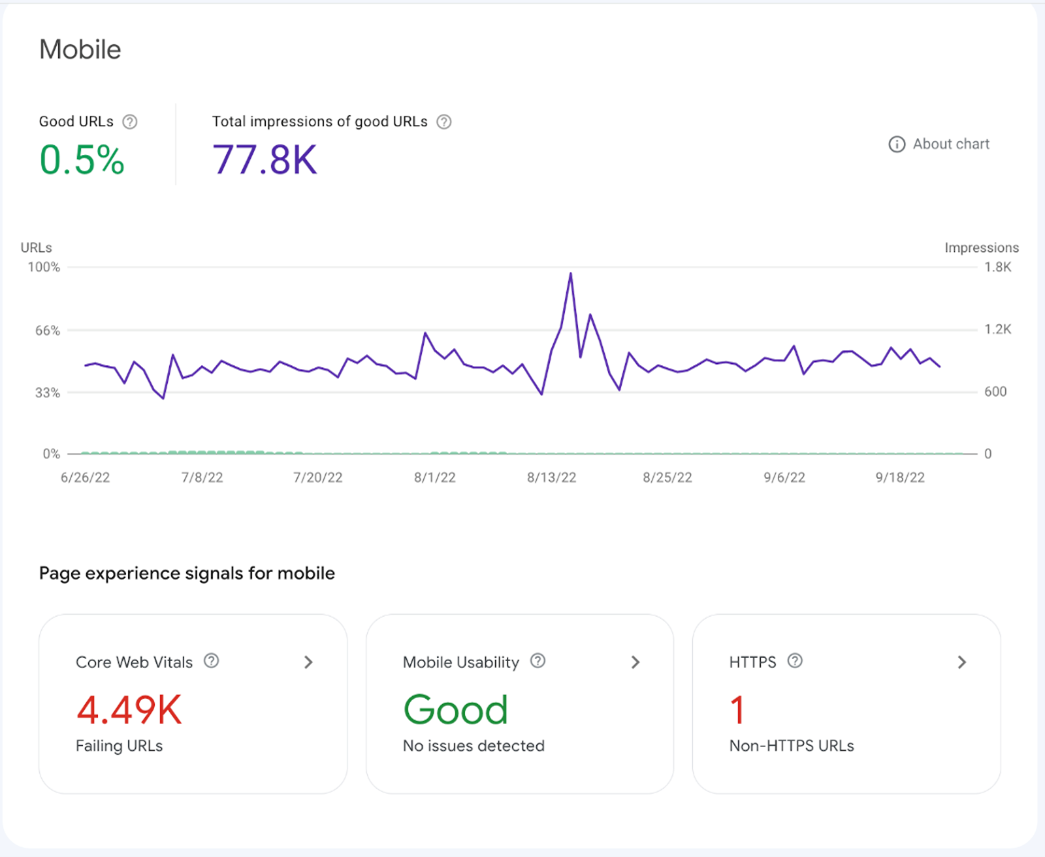Expand Core Web Vitals report via chevron
This screenshot has width=1045, height=857.
point(308,662)
